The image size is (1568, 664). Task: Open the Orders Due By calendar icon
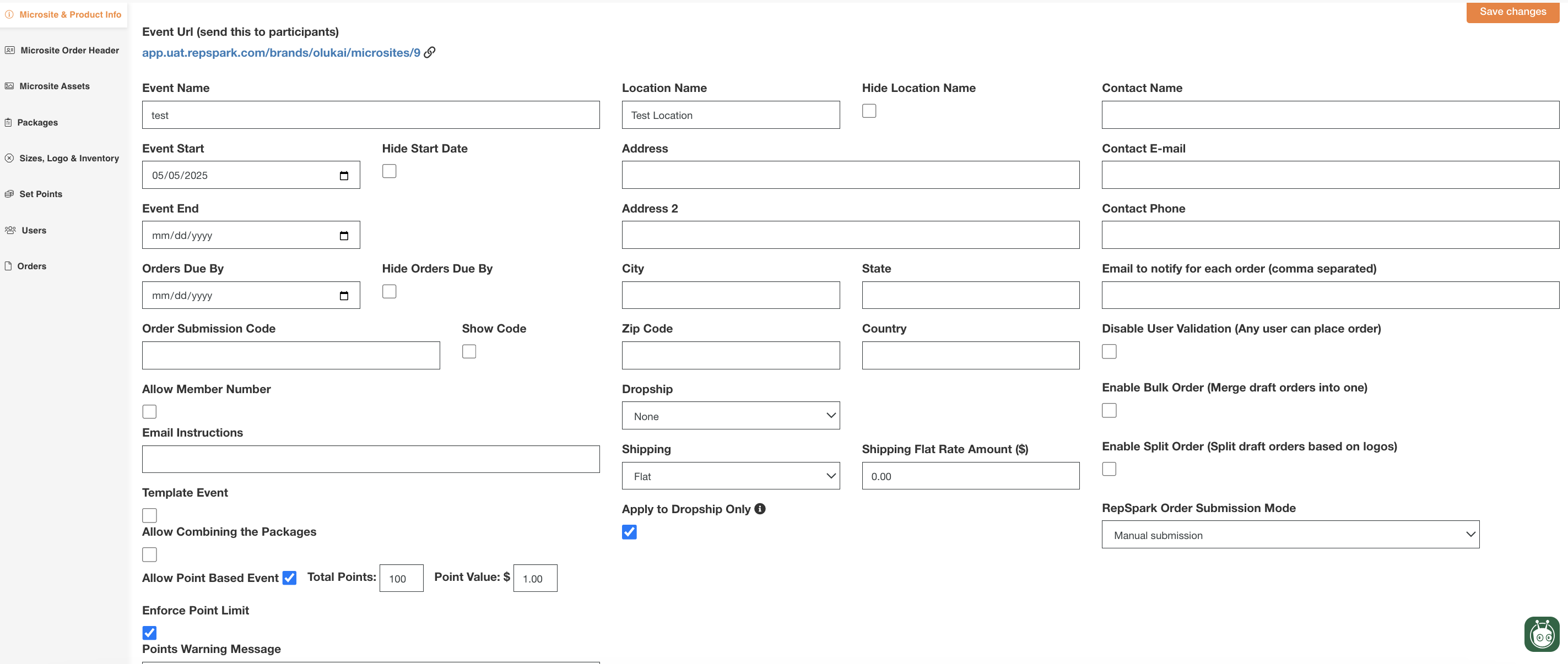click(344, 296)
